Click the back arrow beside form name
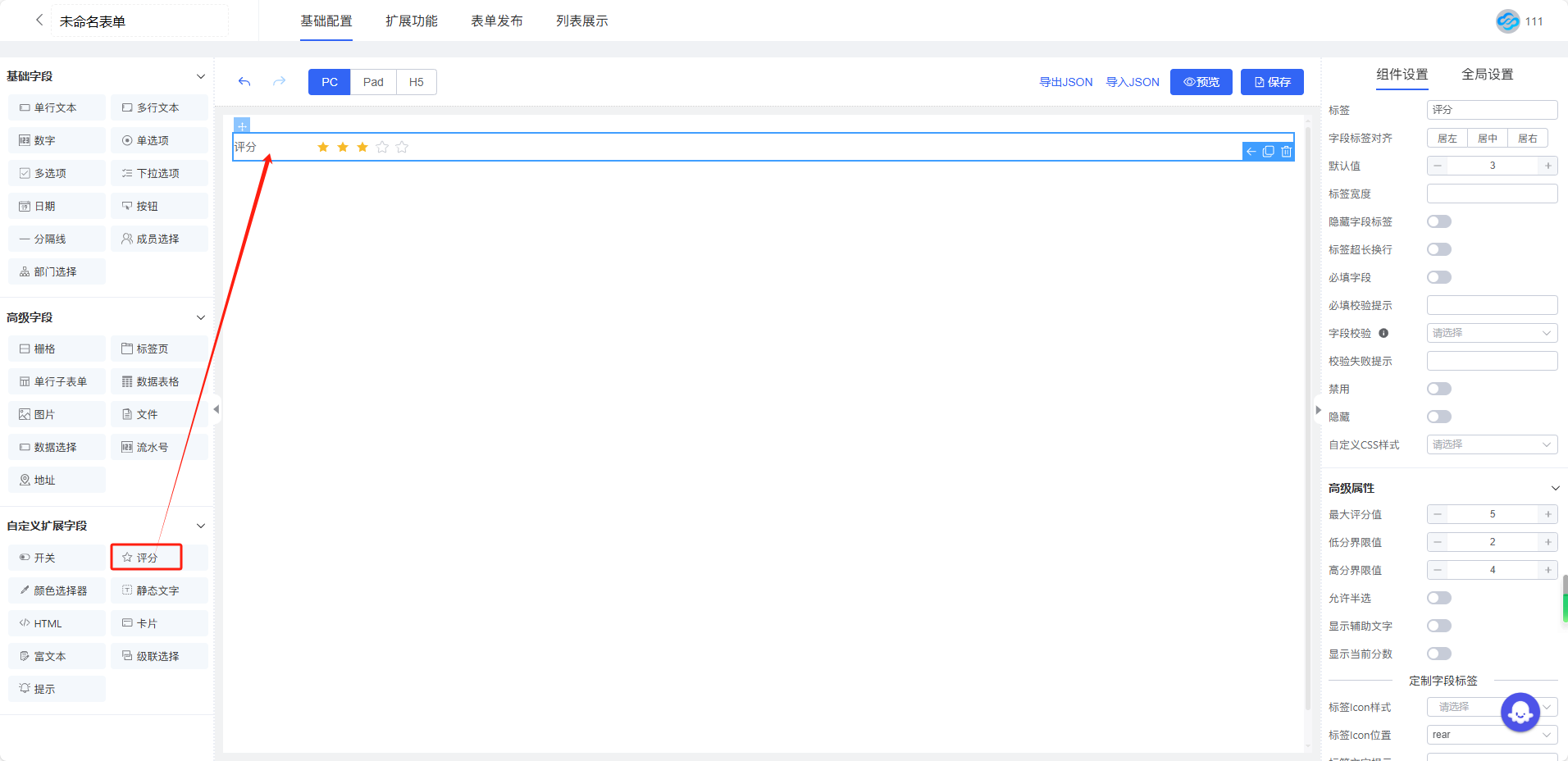The image size is (1568, 761). pyautogui.click(x=39, y=21)
